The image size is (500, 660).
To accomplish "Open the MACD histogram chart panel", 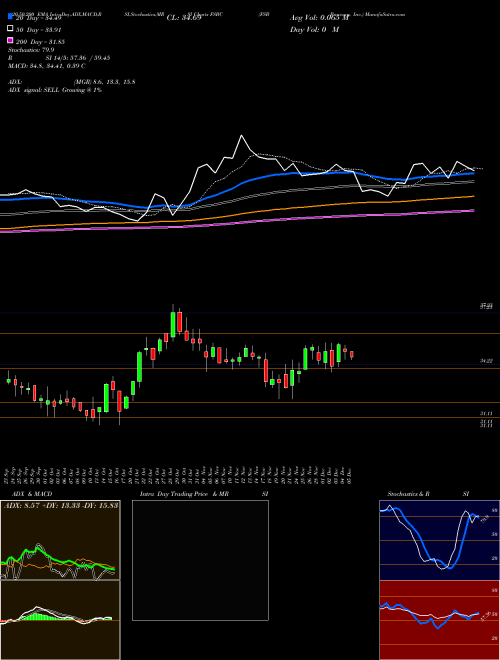I will [x=60, y=620].
